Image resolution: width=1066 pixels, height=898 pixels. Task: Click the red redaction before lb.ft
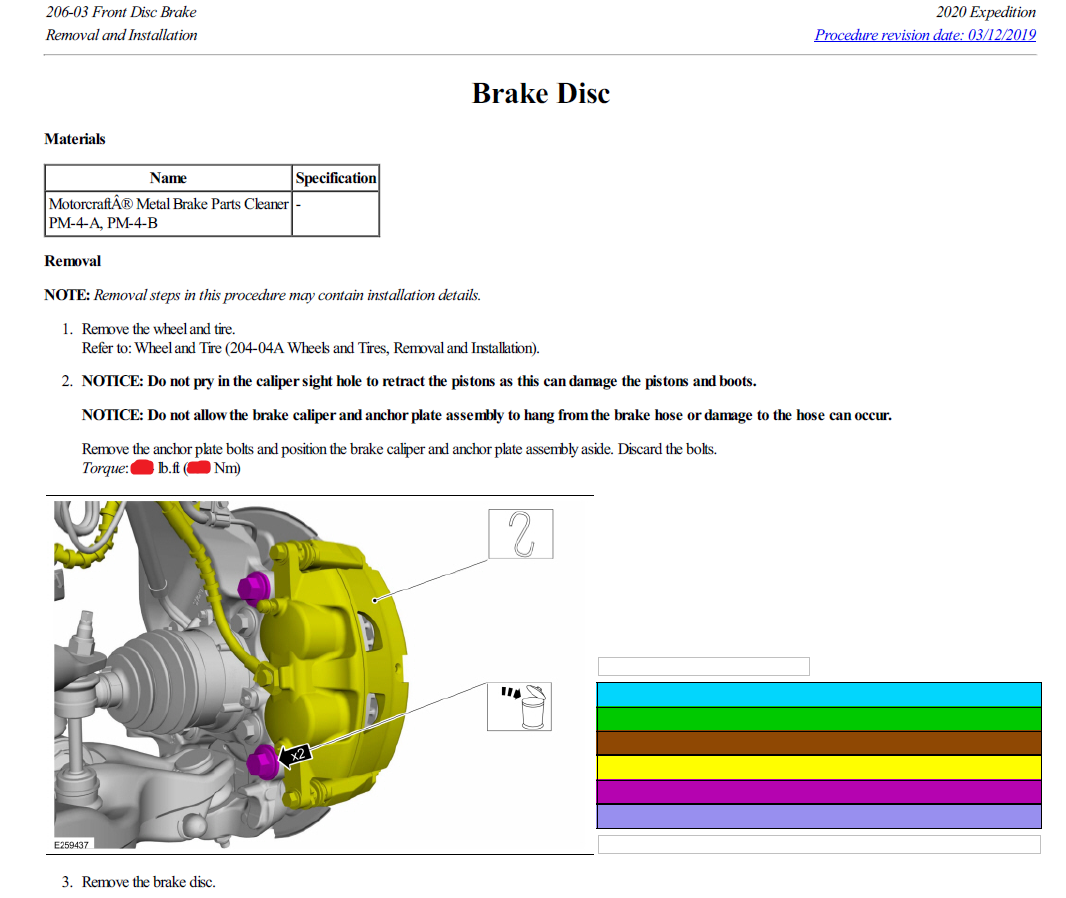click(142, 468)
